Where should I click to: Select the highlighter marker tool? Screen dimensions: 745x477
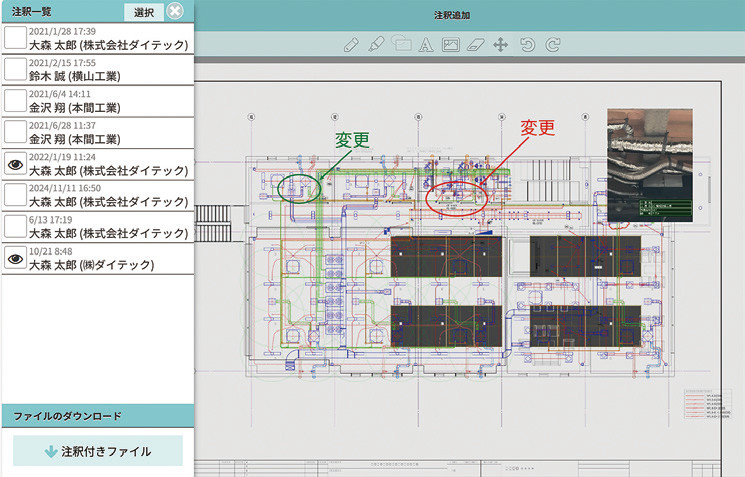pos(376,45)
